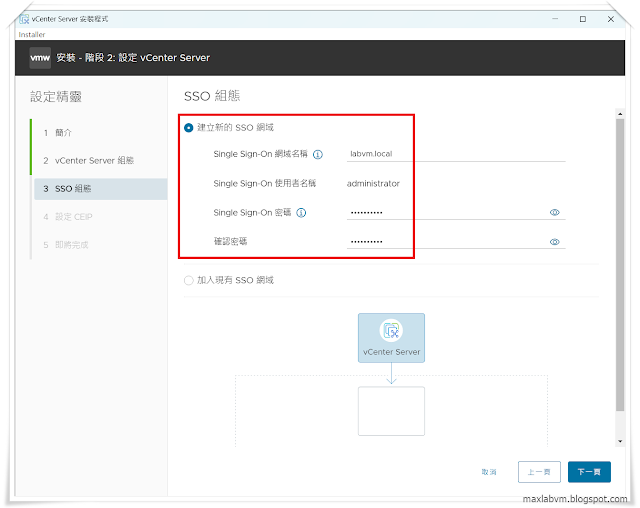Click the info icon beside Single Sign-On 網域名稱

coord(318,155)
